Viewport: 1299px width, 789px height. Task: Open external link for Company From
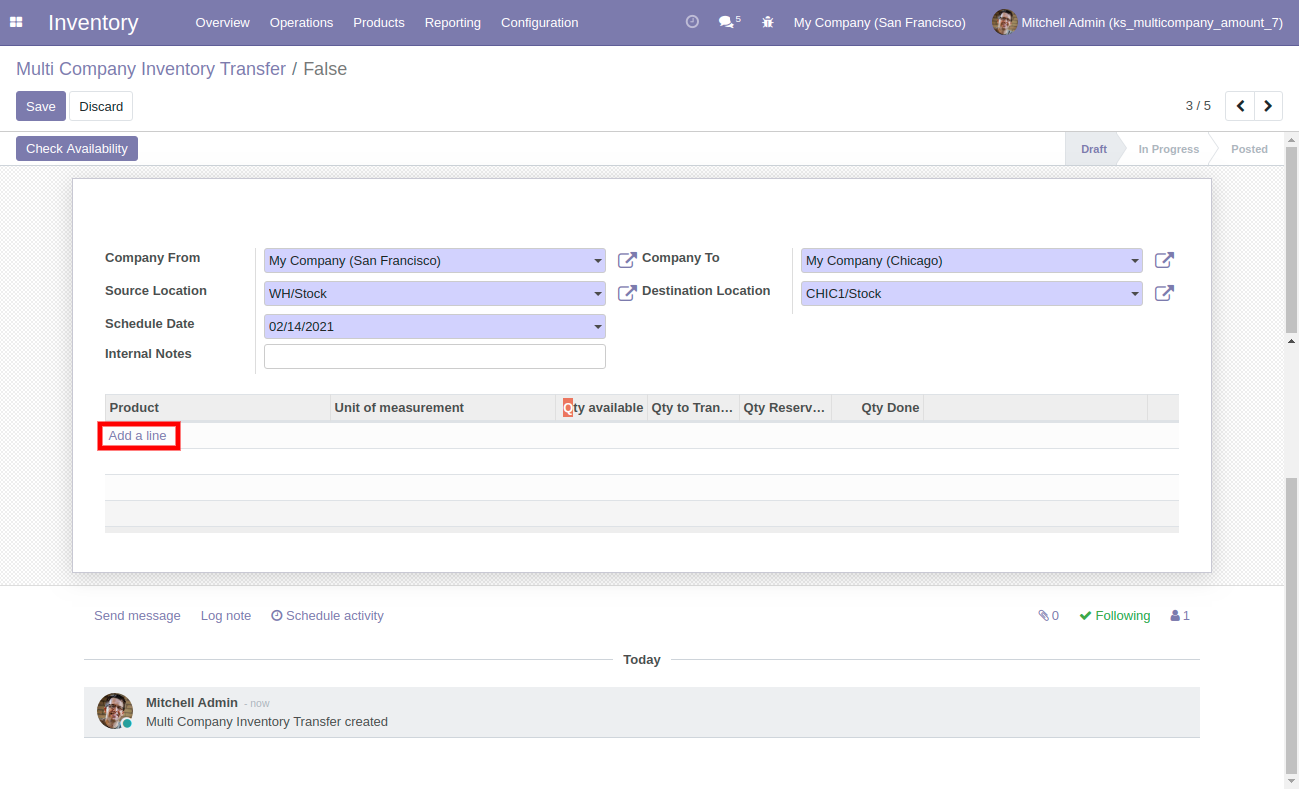(627, 260)
